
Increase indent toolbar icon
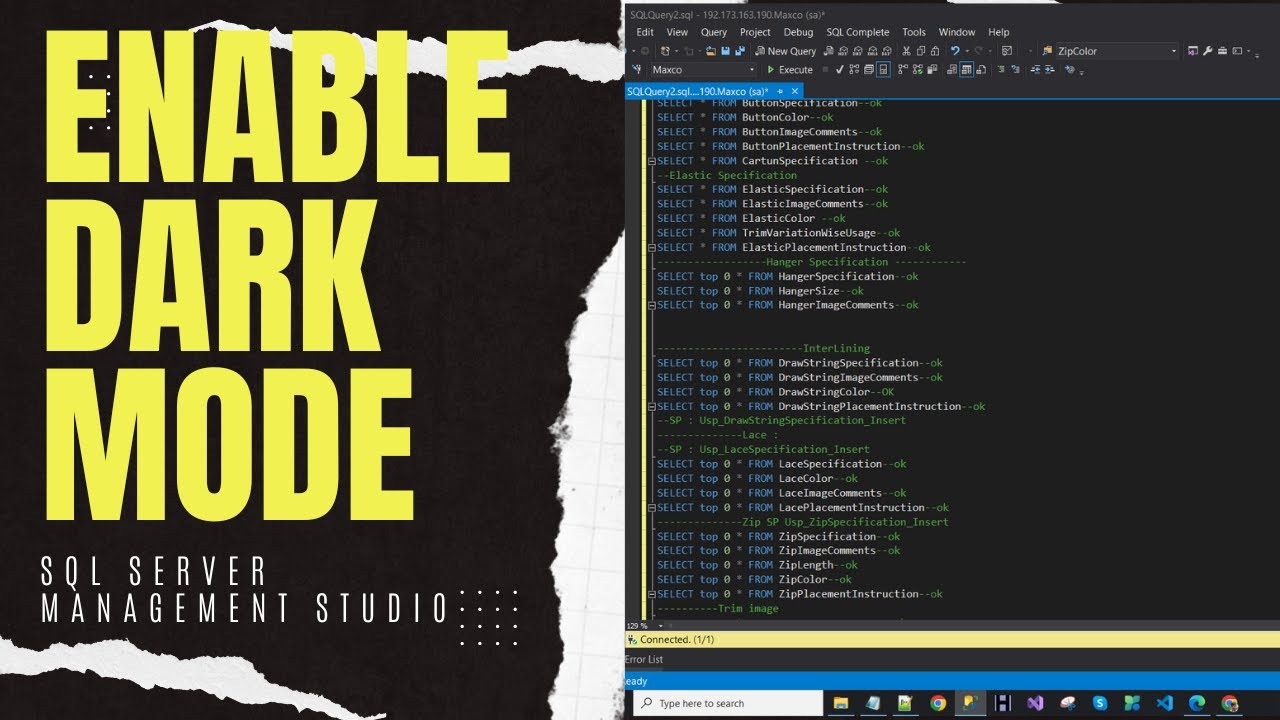(x=1049, y=70)
